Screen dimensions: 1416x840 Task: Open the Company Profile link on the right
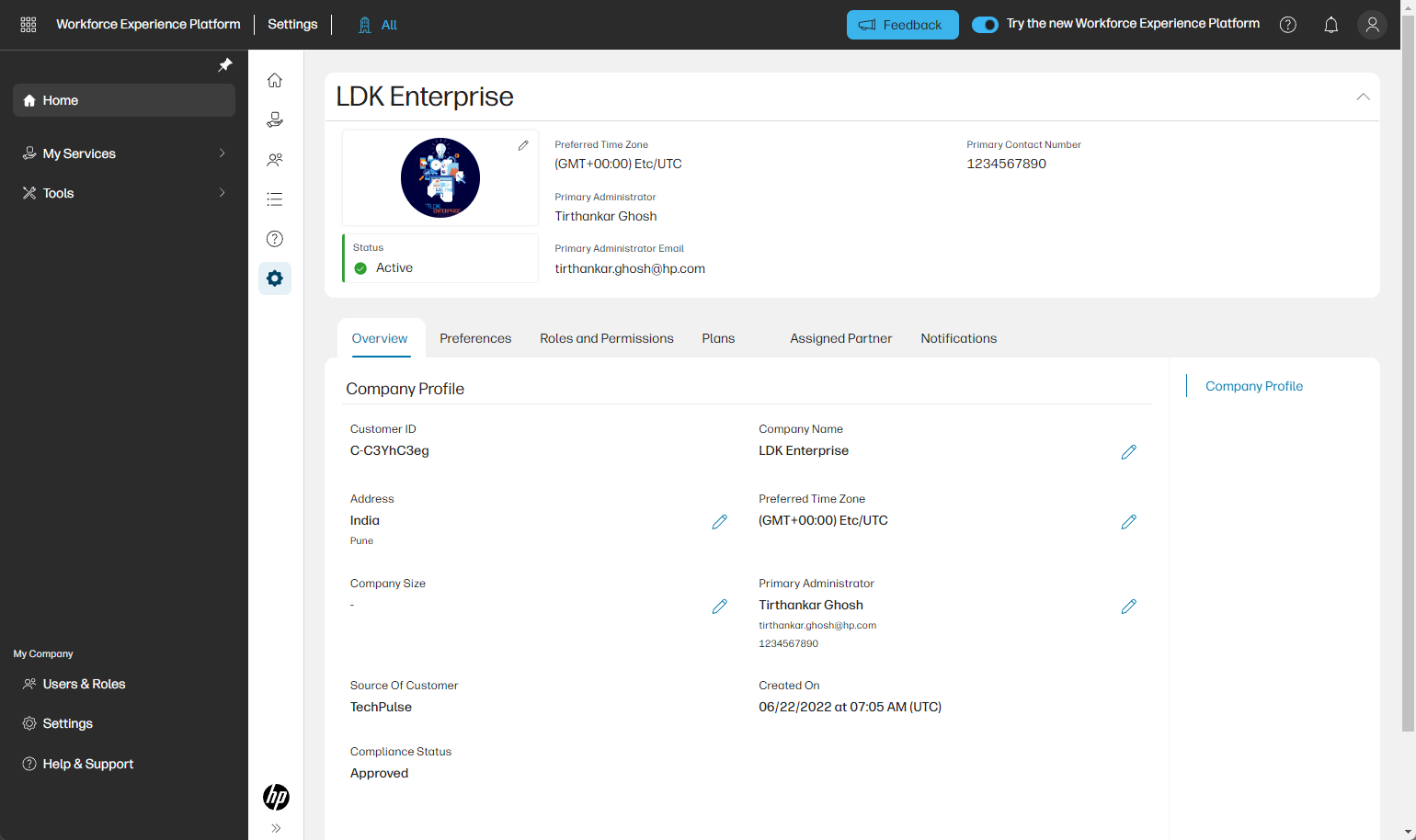click(1254, 386)
